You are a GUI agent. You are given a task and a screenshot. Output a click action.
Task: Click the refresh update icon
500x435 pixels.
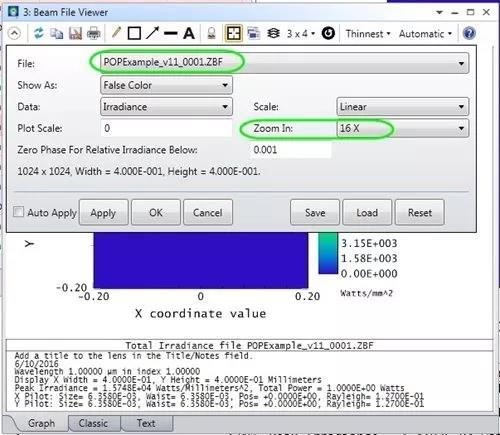[x=39, y=33]
